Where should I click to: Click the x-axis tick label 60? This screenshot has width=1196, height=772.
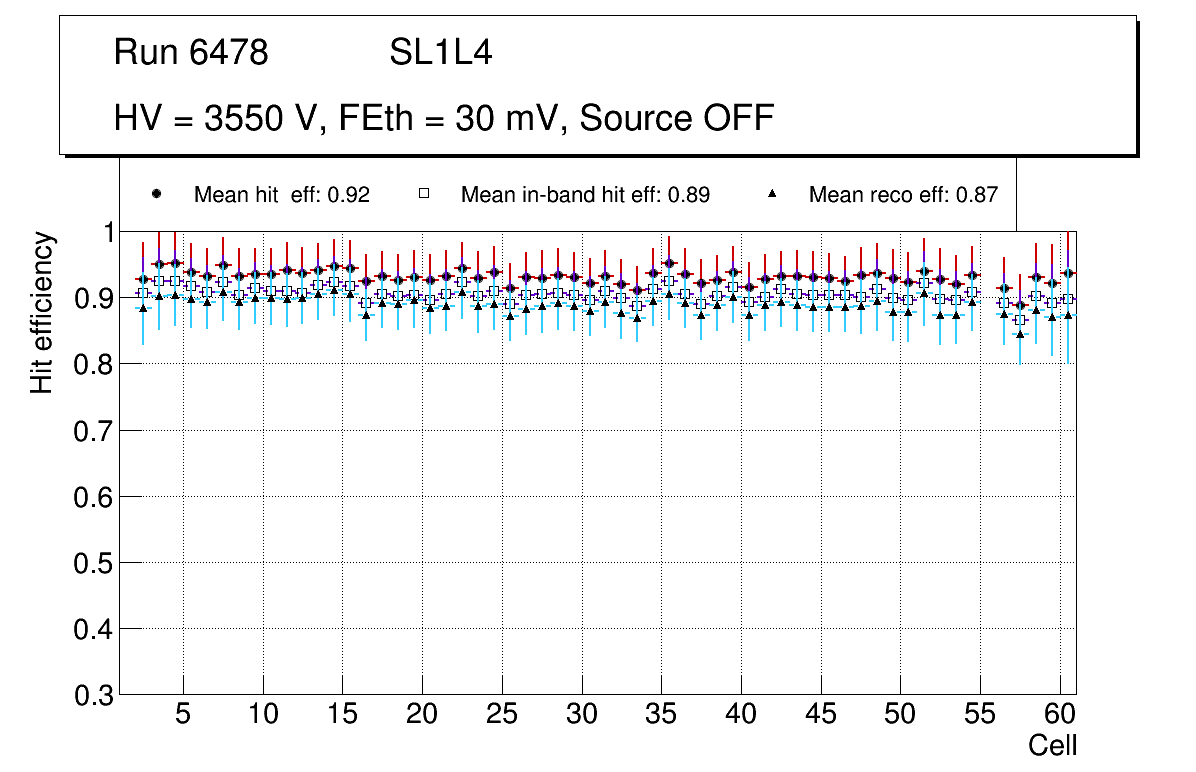1060,716
